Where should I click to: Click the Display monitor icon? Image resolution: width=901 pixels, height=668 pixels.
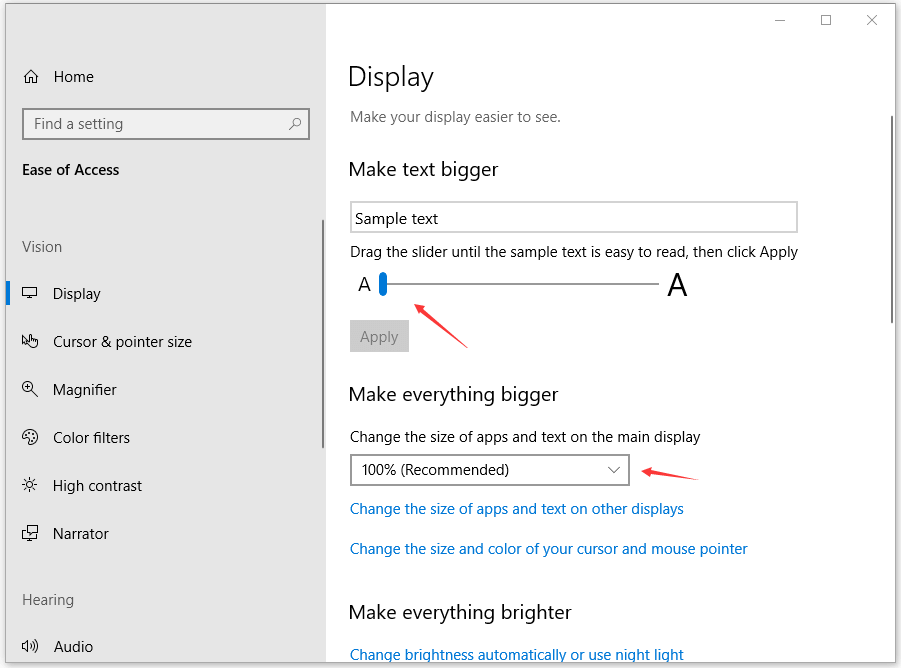click(31, 294)
